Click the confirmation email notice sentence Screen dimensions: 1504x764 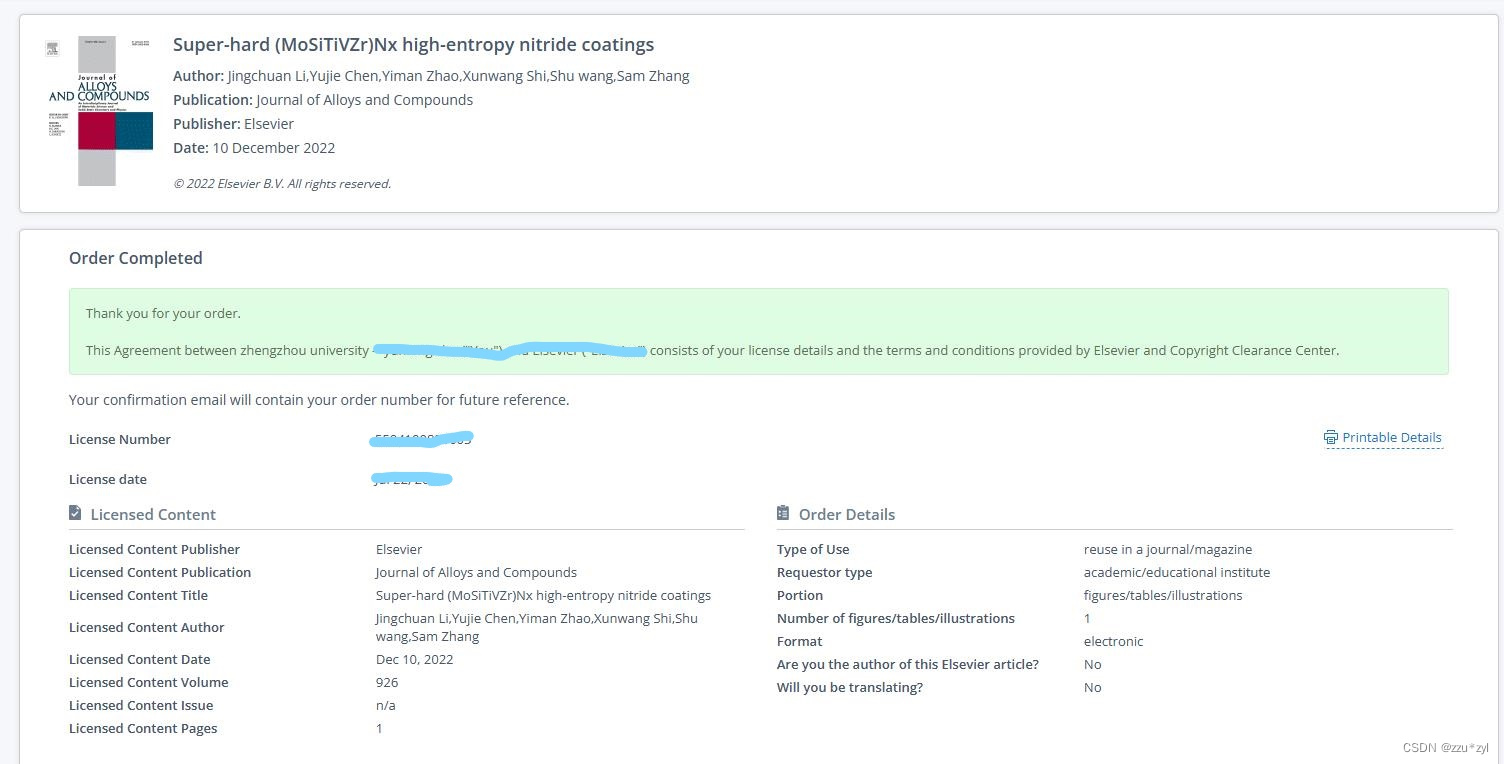(x=319, y=399)
